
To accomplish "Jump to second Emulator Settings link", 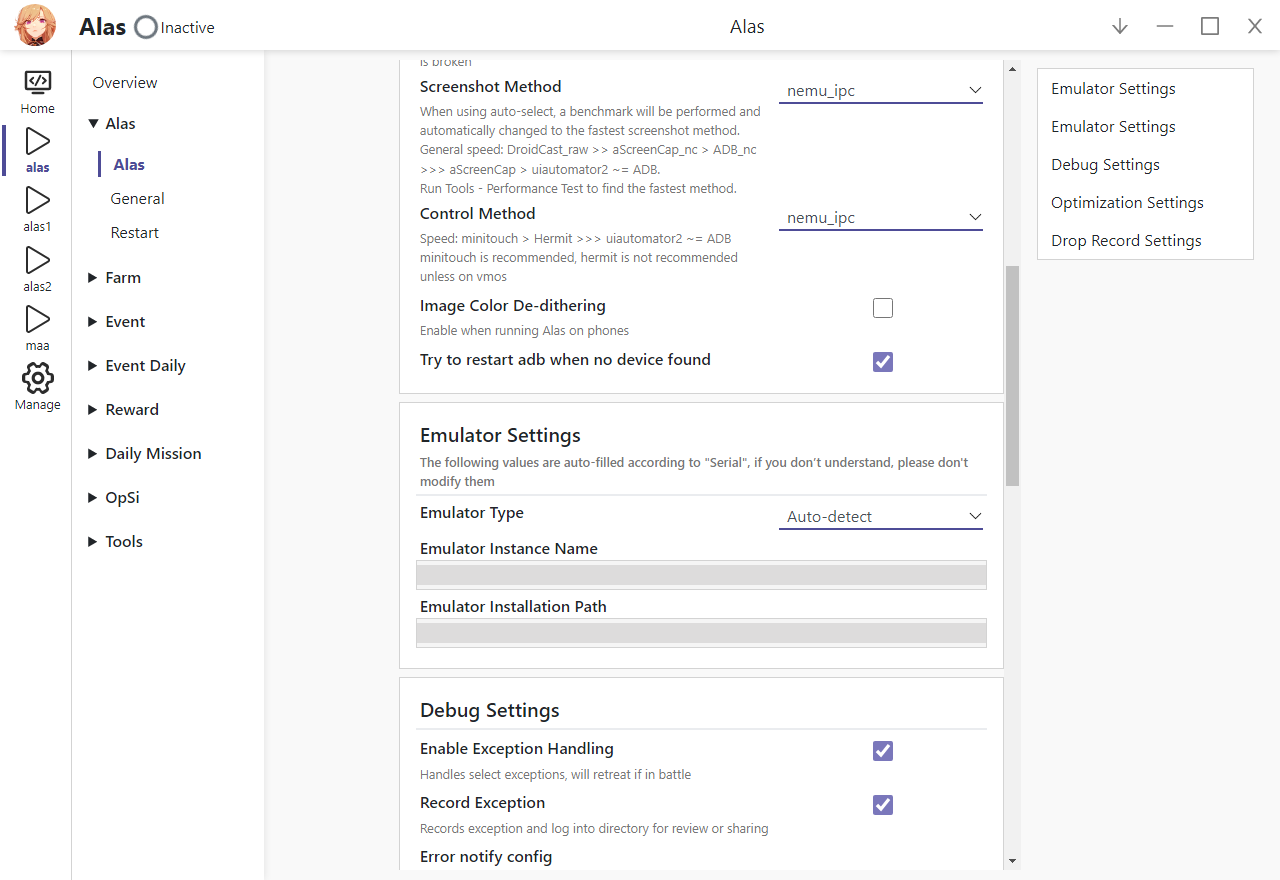I will [1113, 127].
